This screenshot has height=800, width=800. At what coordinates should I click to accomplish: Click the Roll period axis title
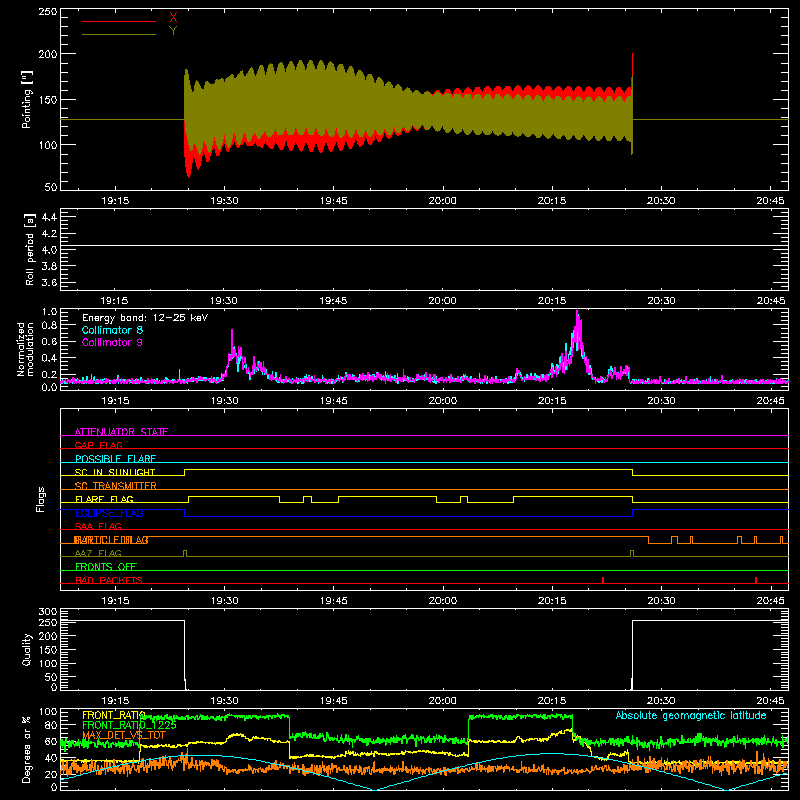tap(29, 249)
